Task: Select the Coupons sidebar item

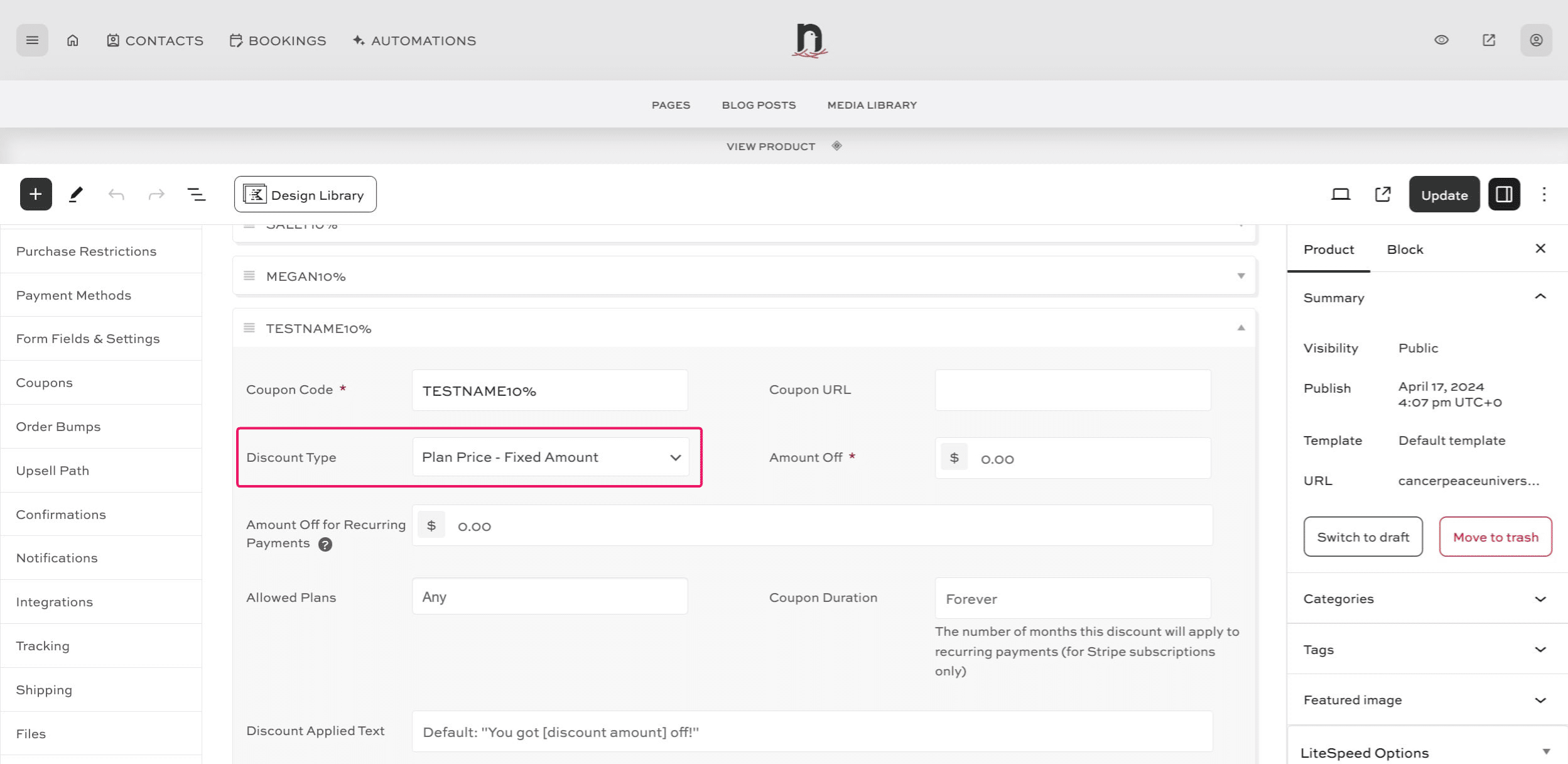Action: point(44,382)
